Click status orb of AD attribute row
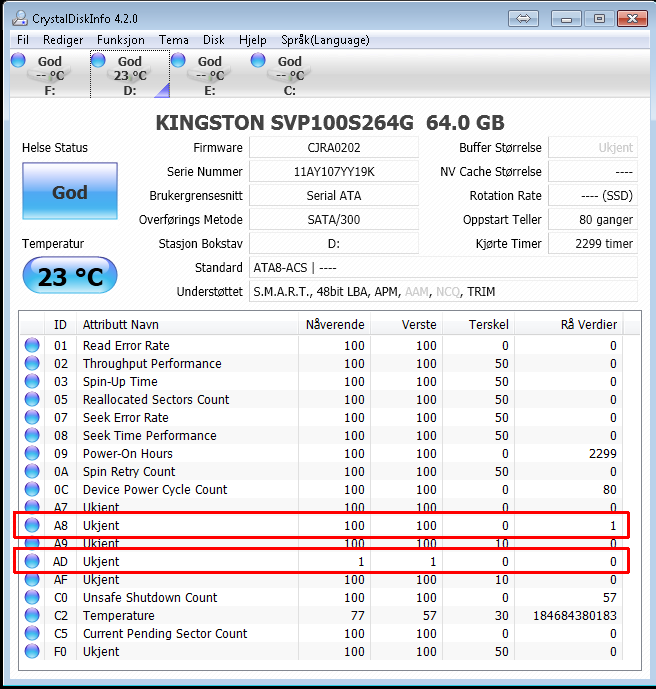The image size is (656, 689). click(x=32, y=562)
